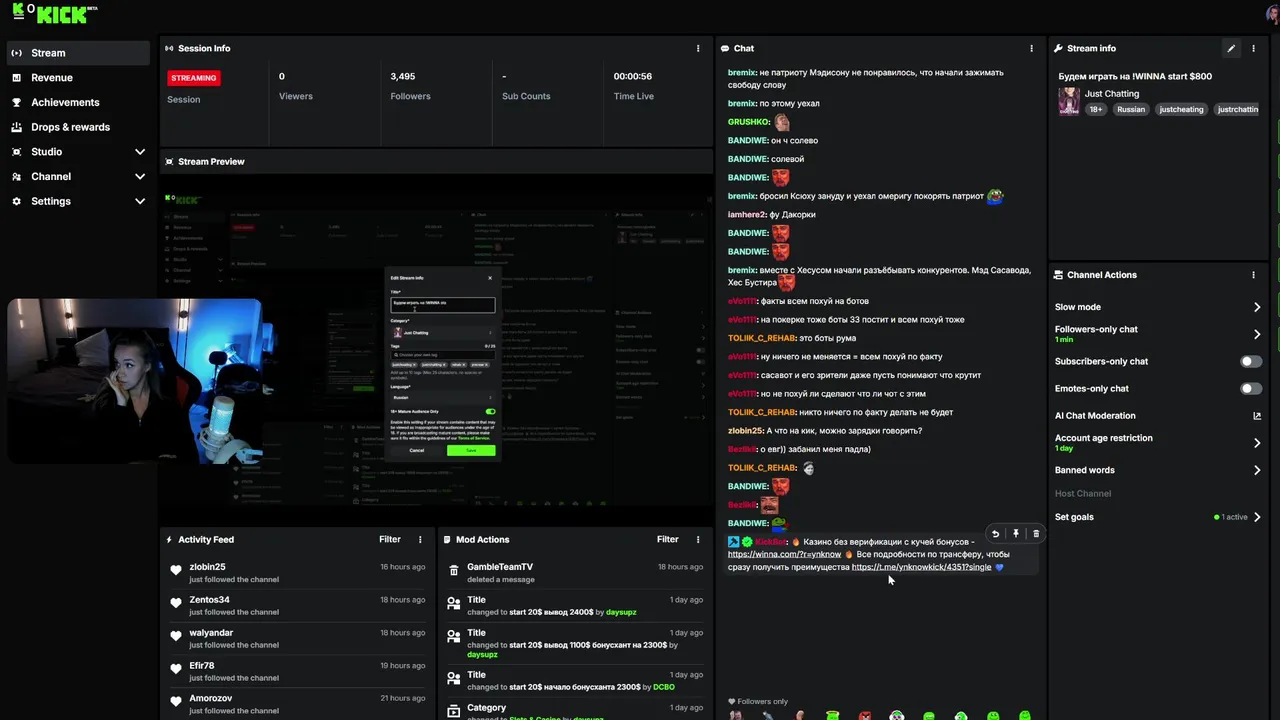Click the KickBot username in chat
The width and height of the screenshot is (1280, 720).
[771, 542]
